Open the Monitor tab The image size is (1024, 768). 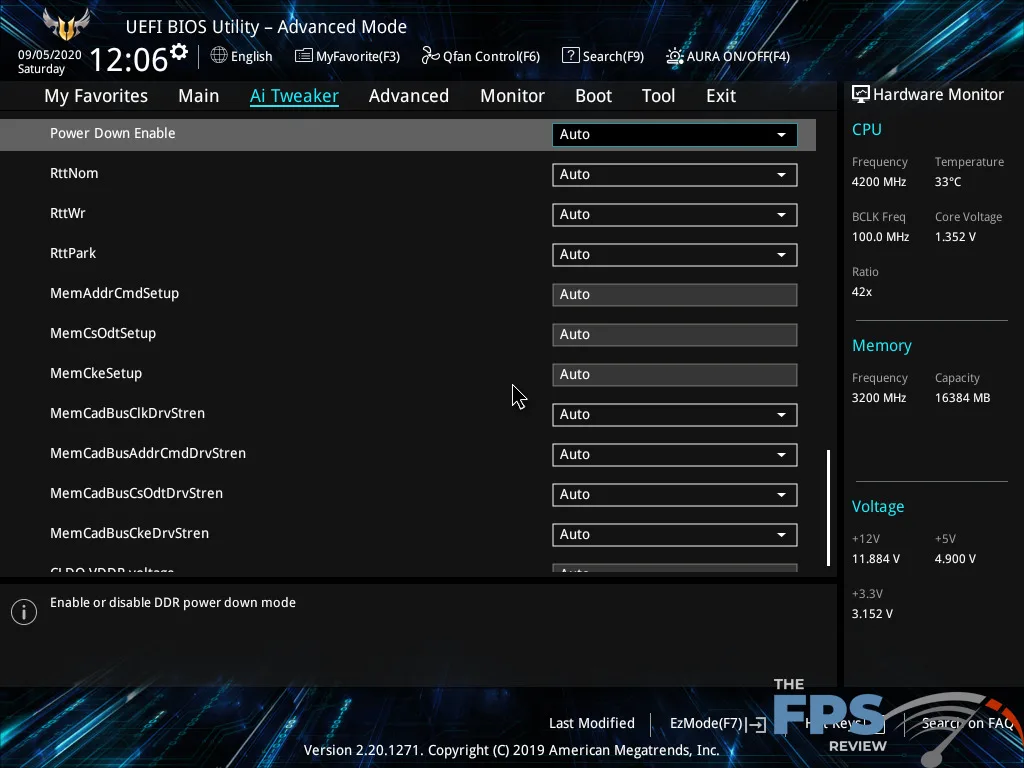513,96
